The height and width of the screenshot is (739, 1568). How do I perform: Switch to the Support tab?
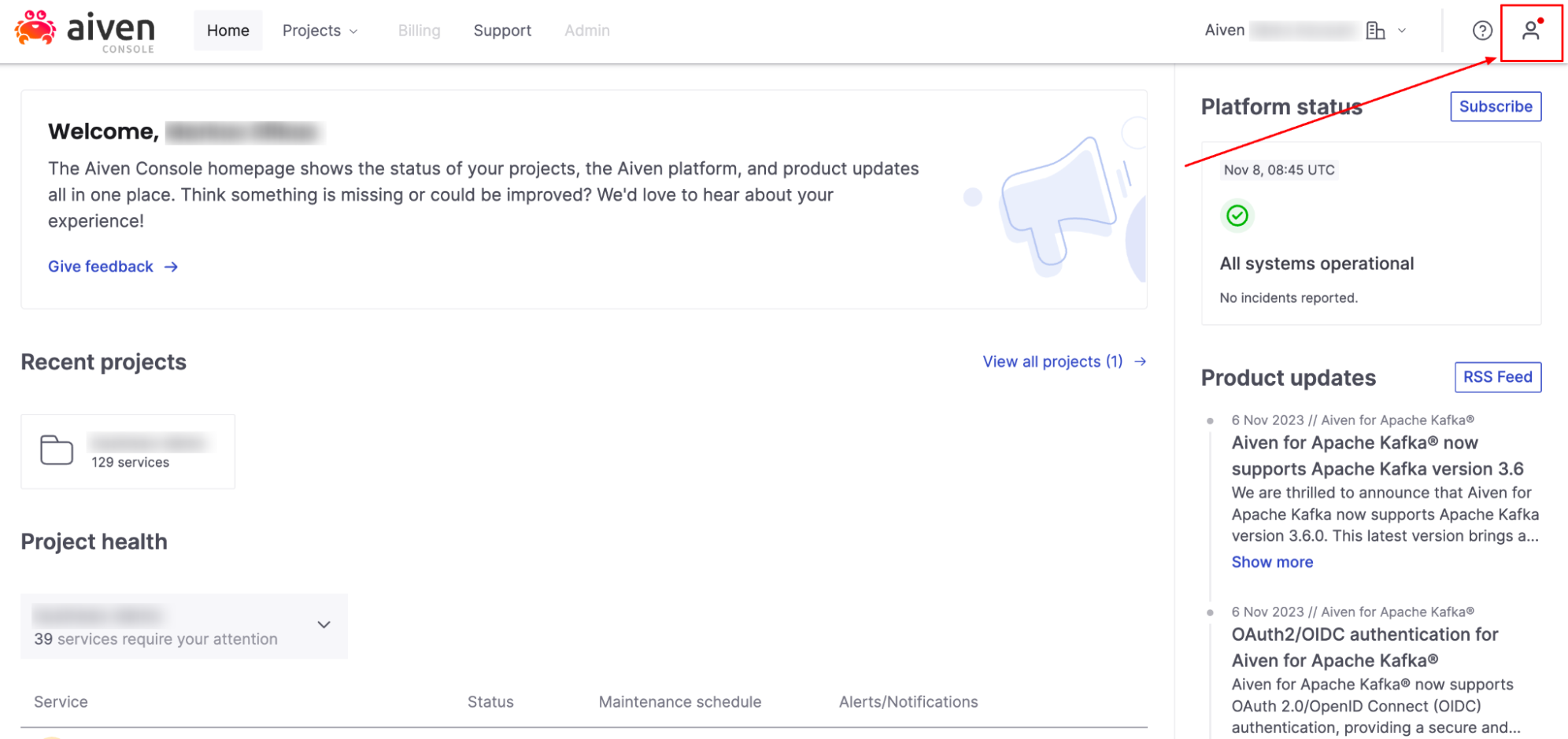click(x=502, y=30)
